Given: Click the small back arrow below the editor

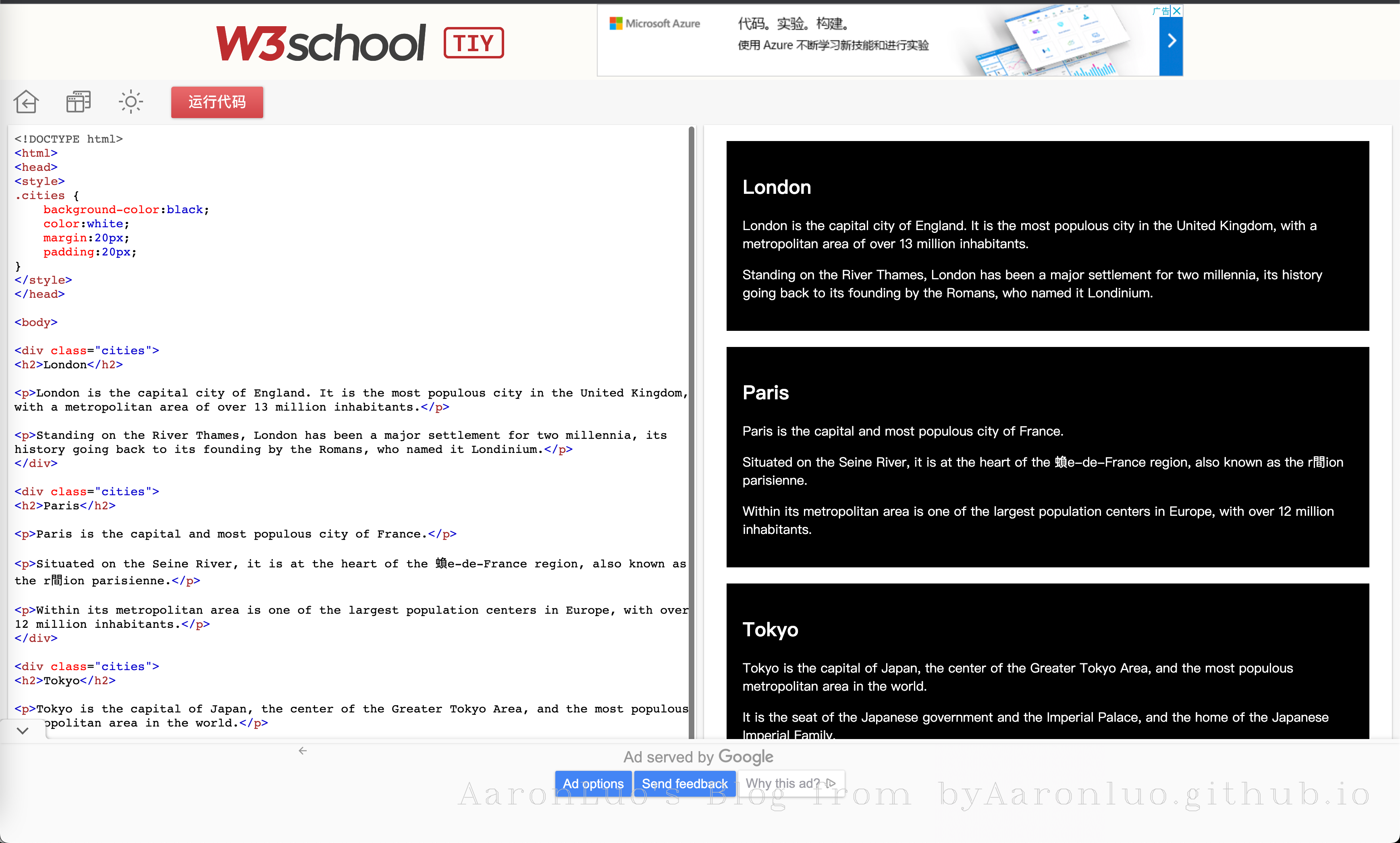Looking at the screenshot, I should point(303,751).
